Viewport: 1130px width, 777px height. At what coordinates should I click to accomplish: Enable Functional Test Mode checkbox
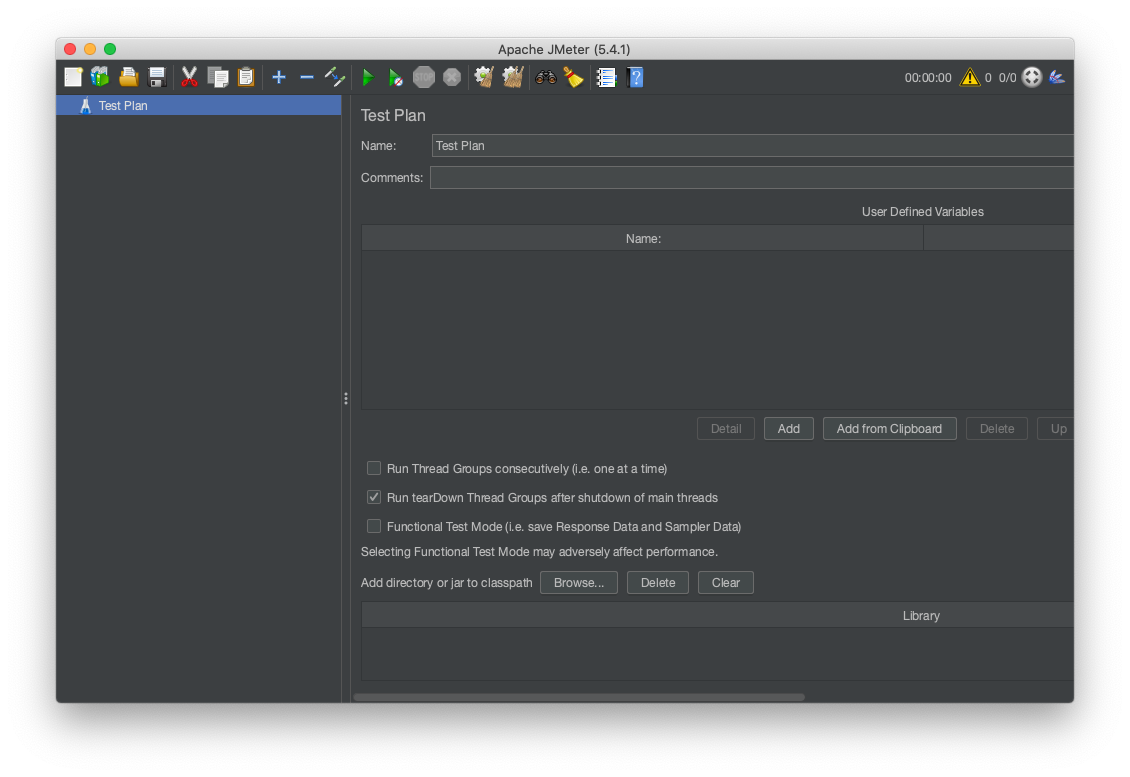coord(373,526)
